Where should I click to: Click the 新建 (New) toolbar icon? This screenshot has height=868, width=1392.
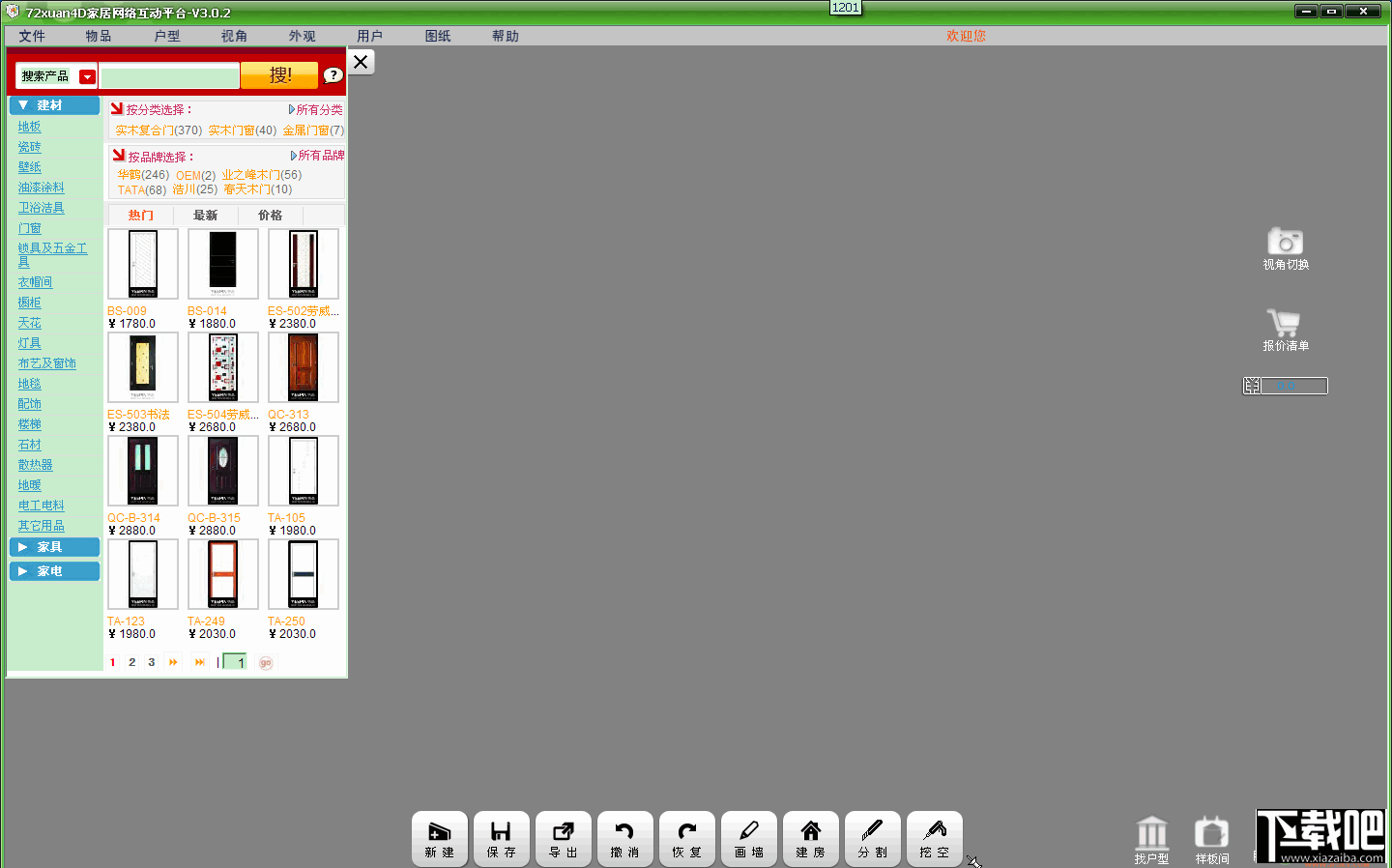[440, 838]
